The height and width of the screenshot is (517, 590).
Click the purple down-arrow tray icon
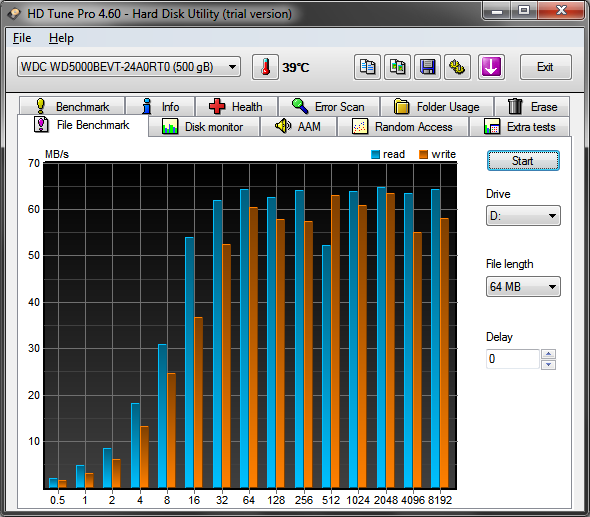(x=491, y=67)
